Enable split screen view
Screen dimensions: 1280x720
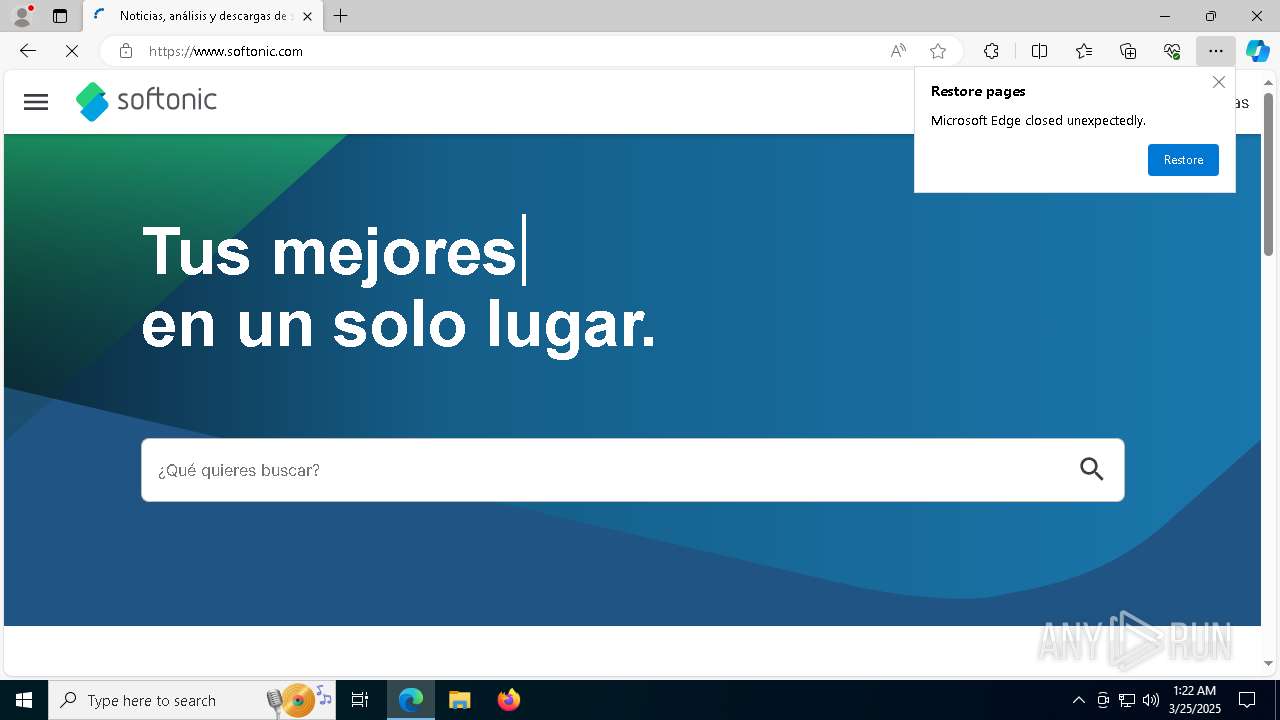pos(1039,51)
